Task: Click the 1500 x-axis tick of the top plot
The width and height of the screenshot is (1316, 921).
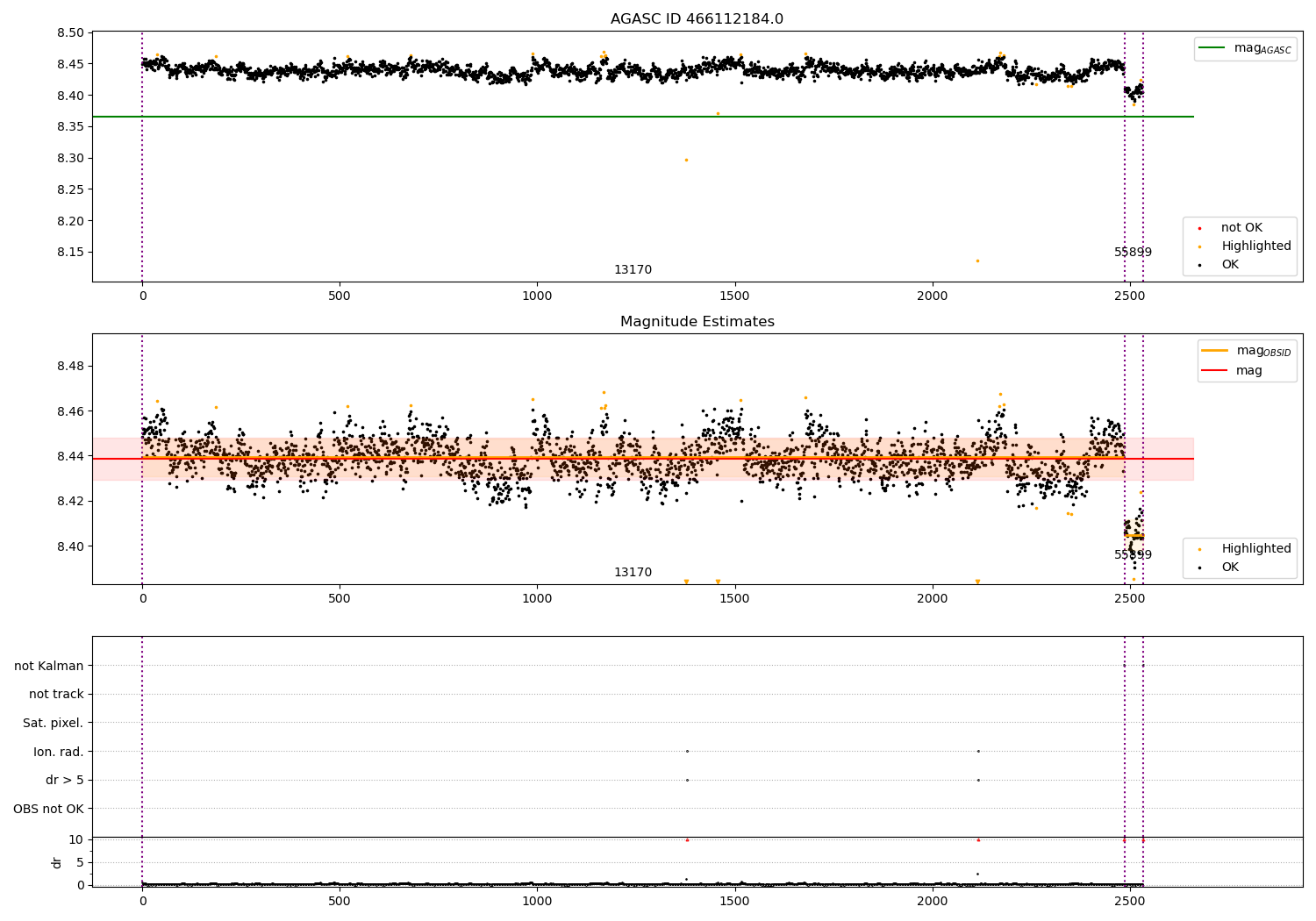Action: pos(734,296)
